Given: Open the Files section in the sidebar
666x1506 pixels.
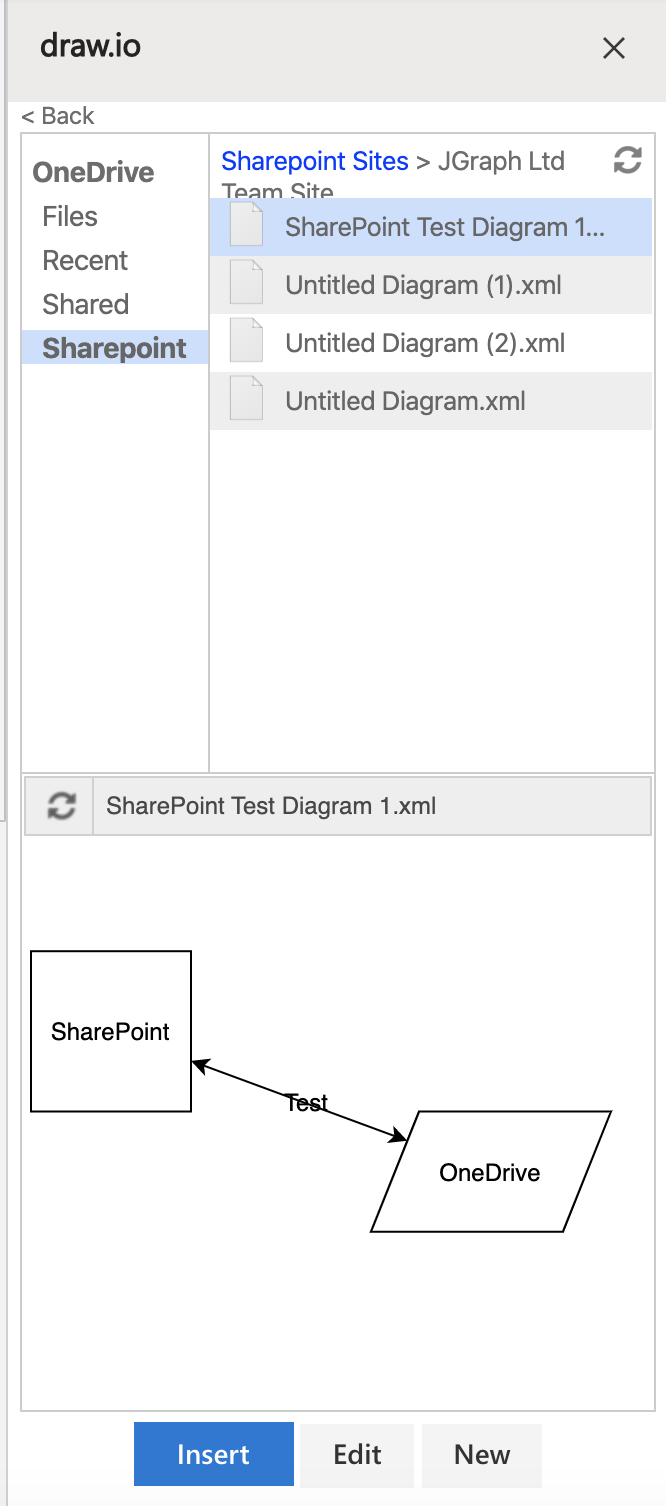Looking at the screenshot, I should (x=69, y=216).
